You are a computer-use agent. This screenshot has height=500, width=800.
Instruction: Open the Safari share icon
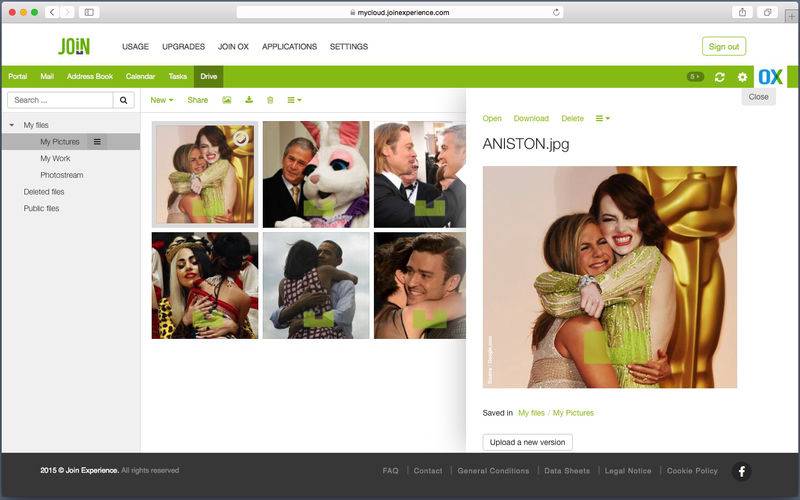742,12
